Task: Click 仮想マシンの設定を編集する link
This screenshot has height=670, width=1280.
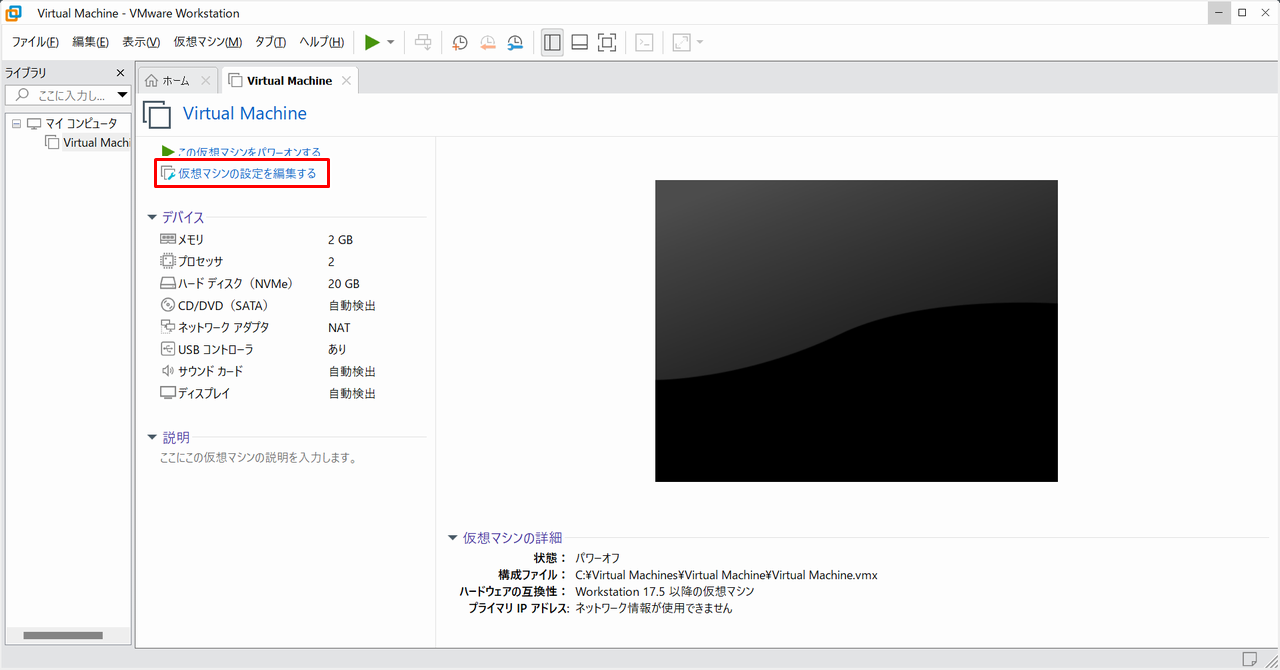Action: point(246,174)
